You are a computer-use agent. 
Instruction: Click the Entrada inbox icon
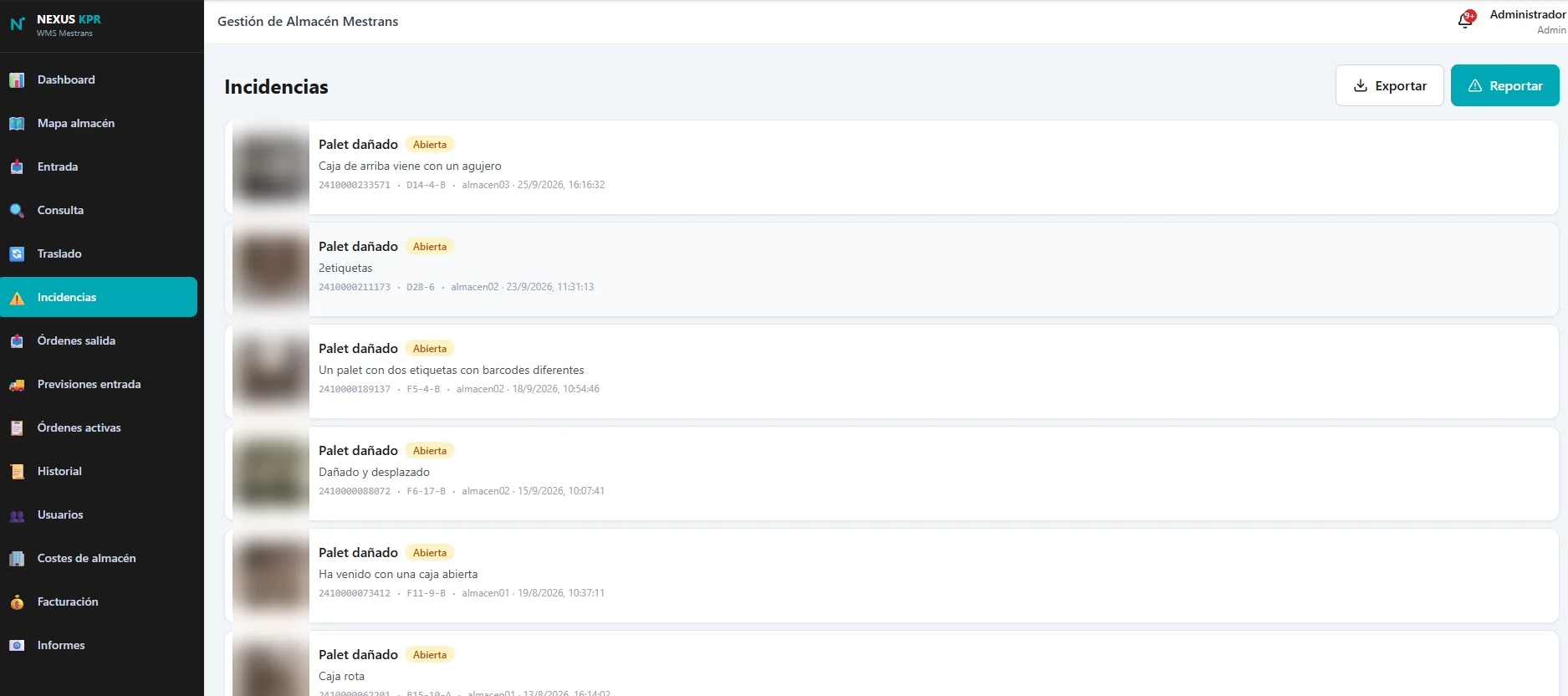tap(17, 167)
